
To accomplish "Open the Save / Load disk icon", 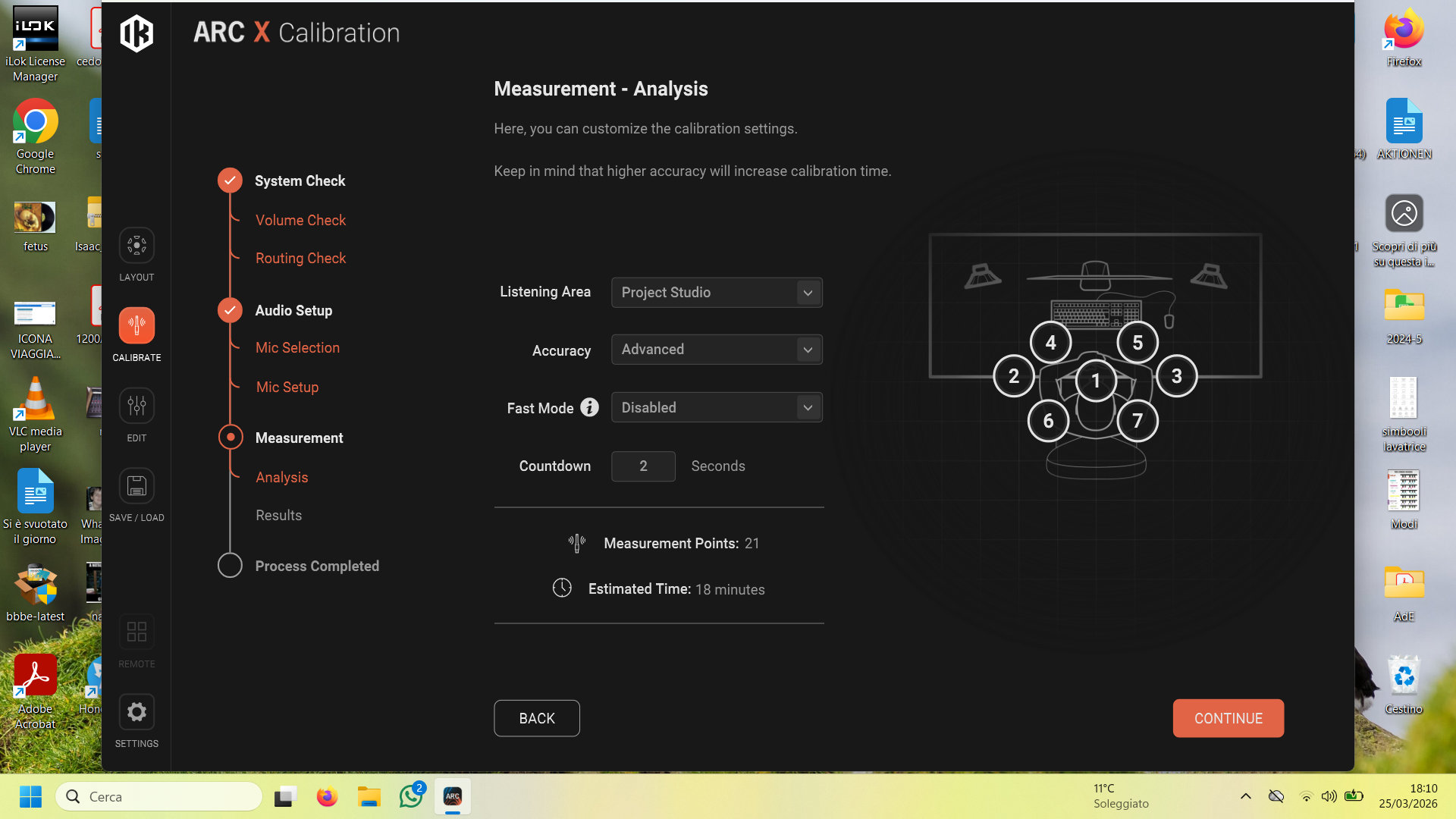I will [x=136, y=486].
